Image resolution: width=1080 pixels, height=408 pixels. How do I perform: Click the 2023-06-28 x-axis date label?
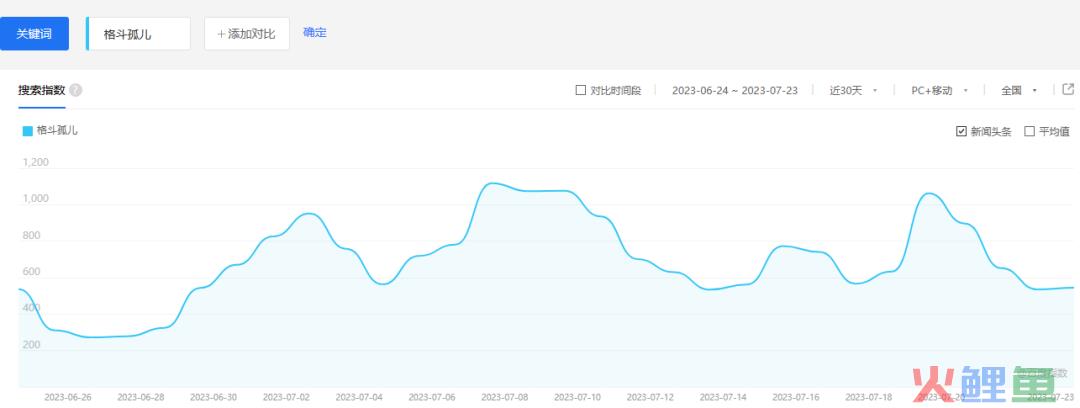(141, 398)
